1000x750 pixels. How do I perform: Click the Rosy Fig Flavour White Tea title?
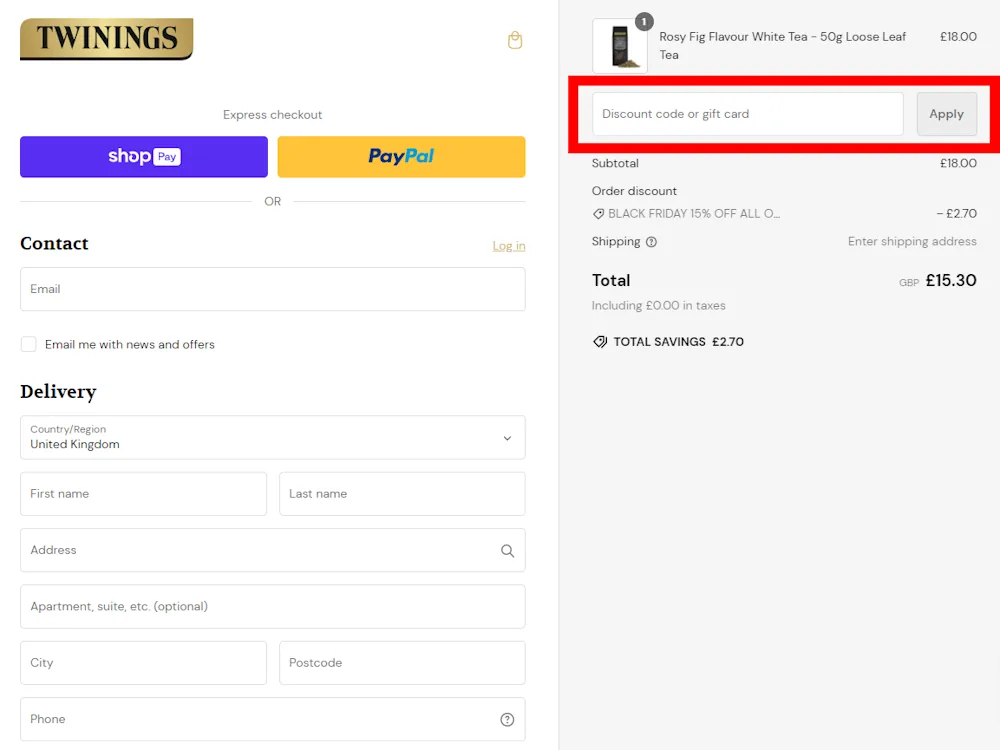pyautogui.click(x=783, y=45)
